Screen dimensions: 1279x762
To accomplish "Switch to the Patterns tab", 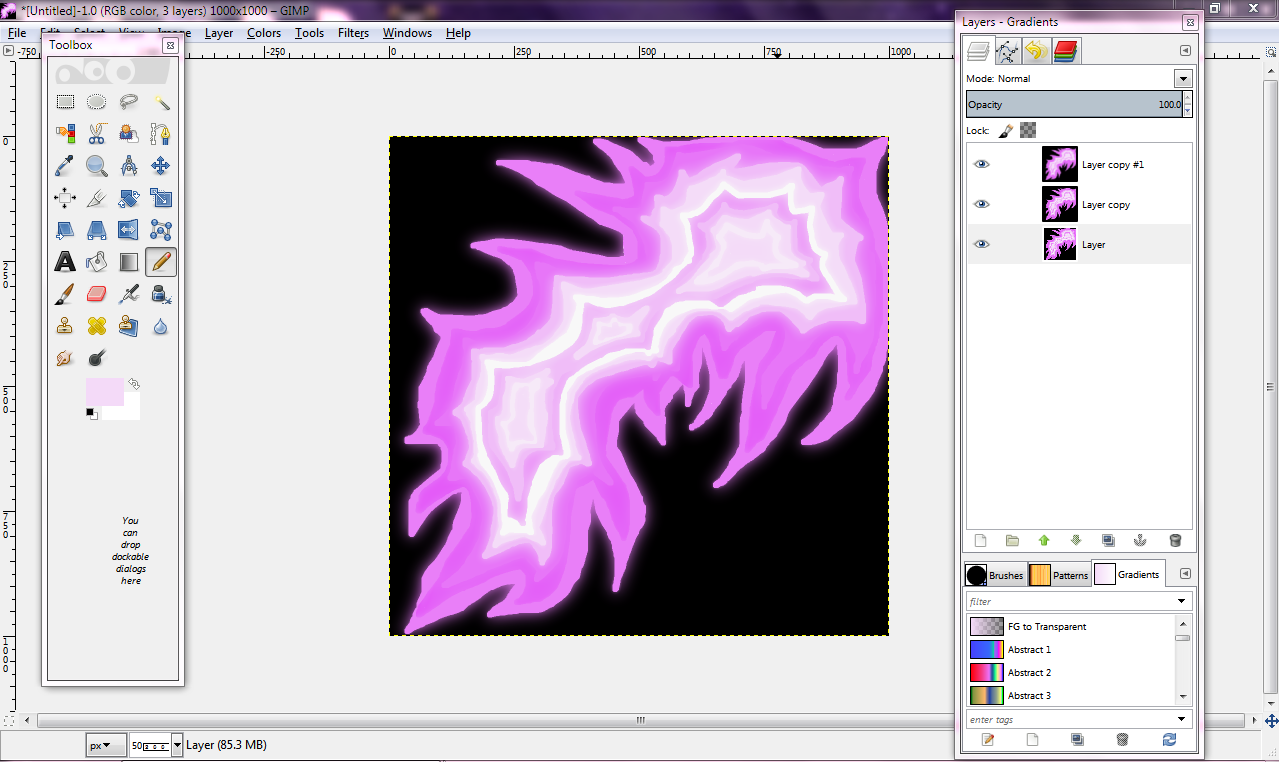I will point(1059,575).
